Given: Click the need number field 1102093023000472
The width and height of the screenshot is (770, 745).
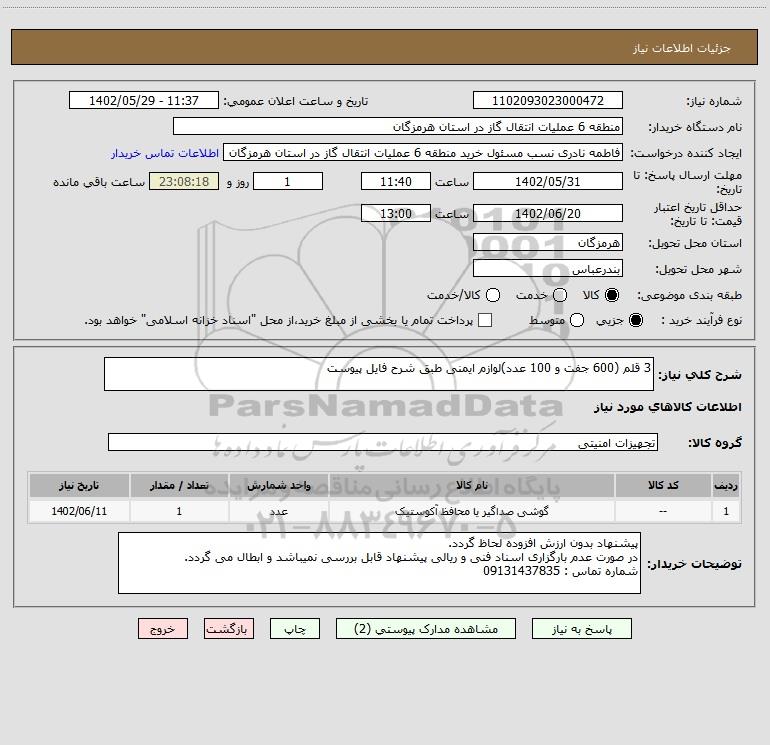Looking at the screenshot, I should click(548, 100).
